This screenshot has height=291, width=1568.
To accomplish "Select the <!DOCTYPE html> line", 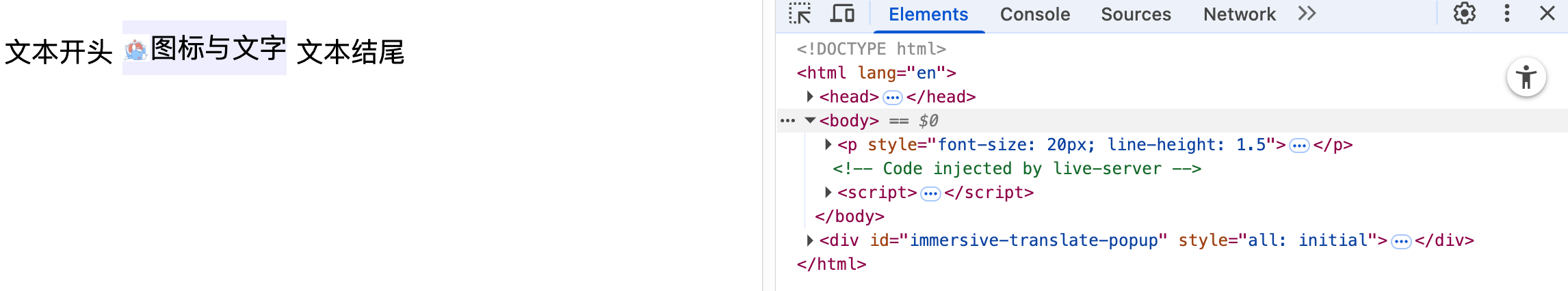I will pyautogui.click(x=871, y=48).
